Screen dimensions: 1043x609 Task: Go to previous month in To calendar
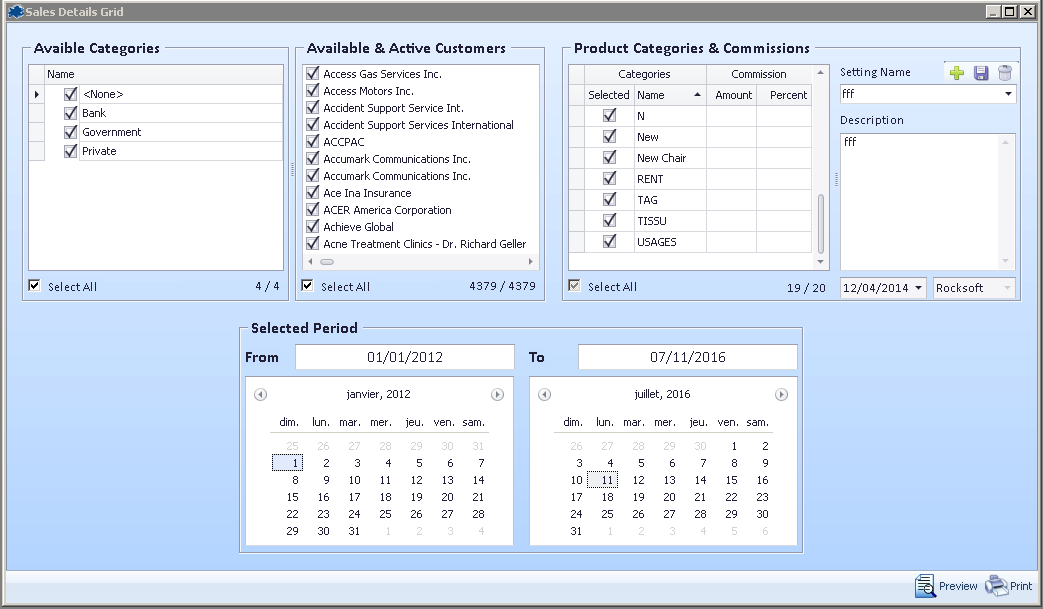tap(545, 395)
